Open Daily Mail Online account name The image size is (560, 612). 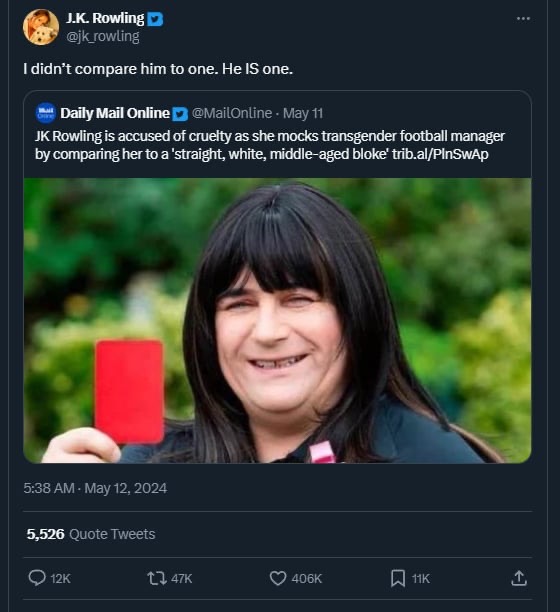115,113
